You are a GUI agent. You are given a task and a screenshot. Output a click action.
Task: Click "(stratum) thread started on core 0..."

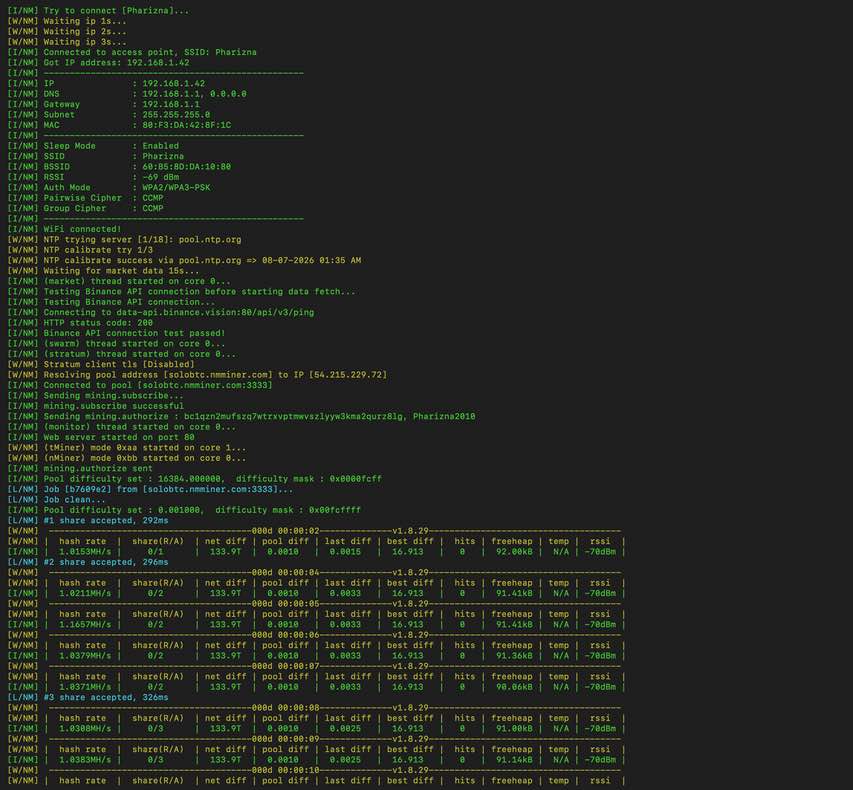tap(140, 354)
